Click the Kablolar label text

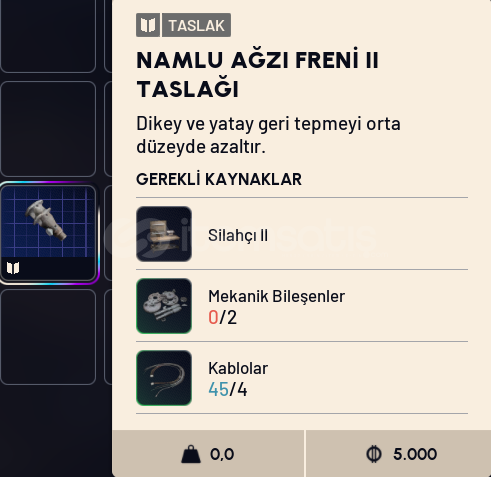(x=238, y=368)
